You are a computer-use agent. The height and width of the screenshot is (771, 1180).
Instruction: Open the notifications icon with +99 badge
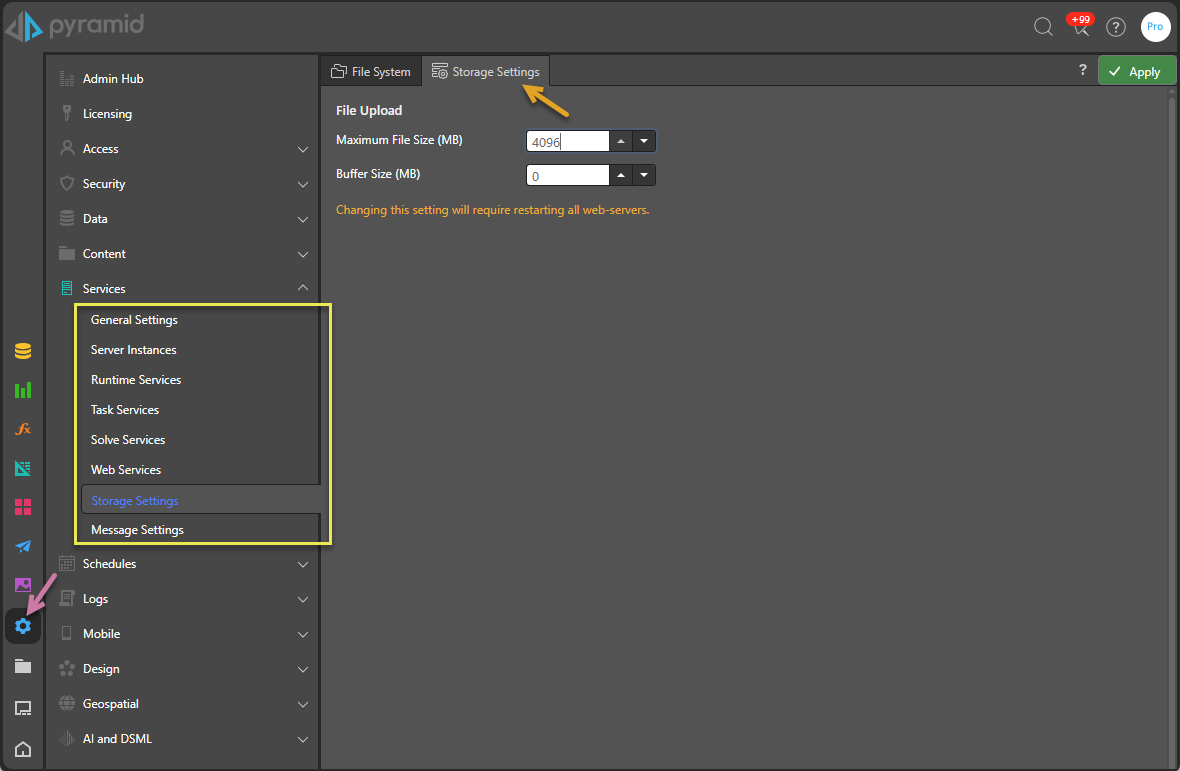pyautogui.click(x=1080, y=27)
